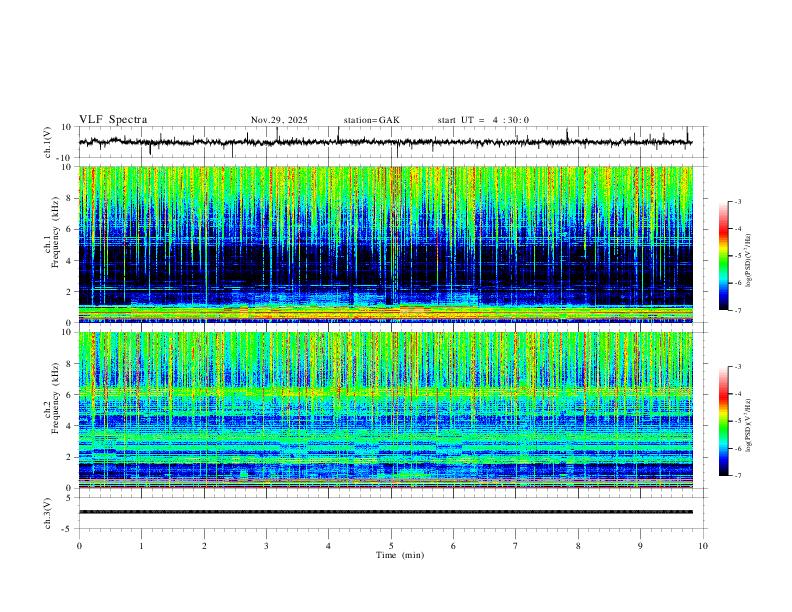
Task: Click the ch.3 thick black trace
Action: point(385,512)
